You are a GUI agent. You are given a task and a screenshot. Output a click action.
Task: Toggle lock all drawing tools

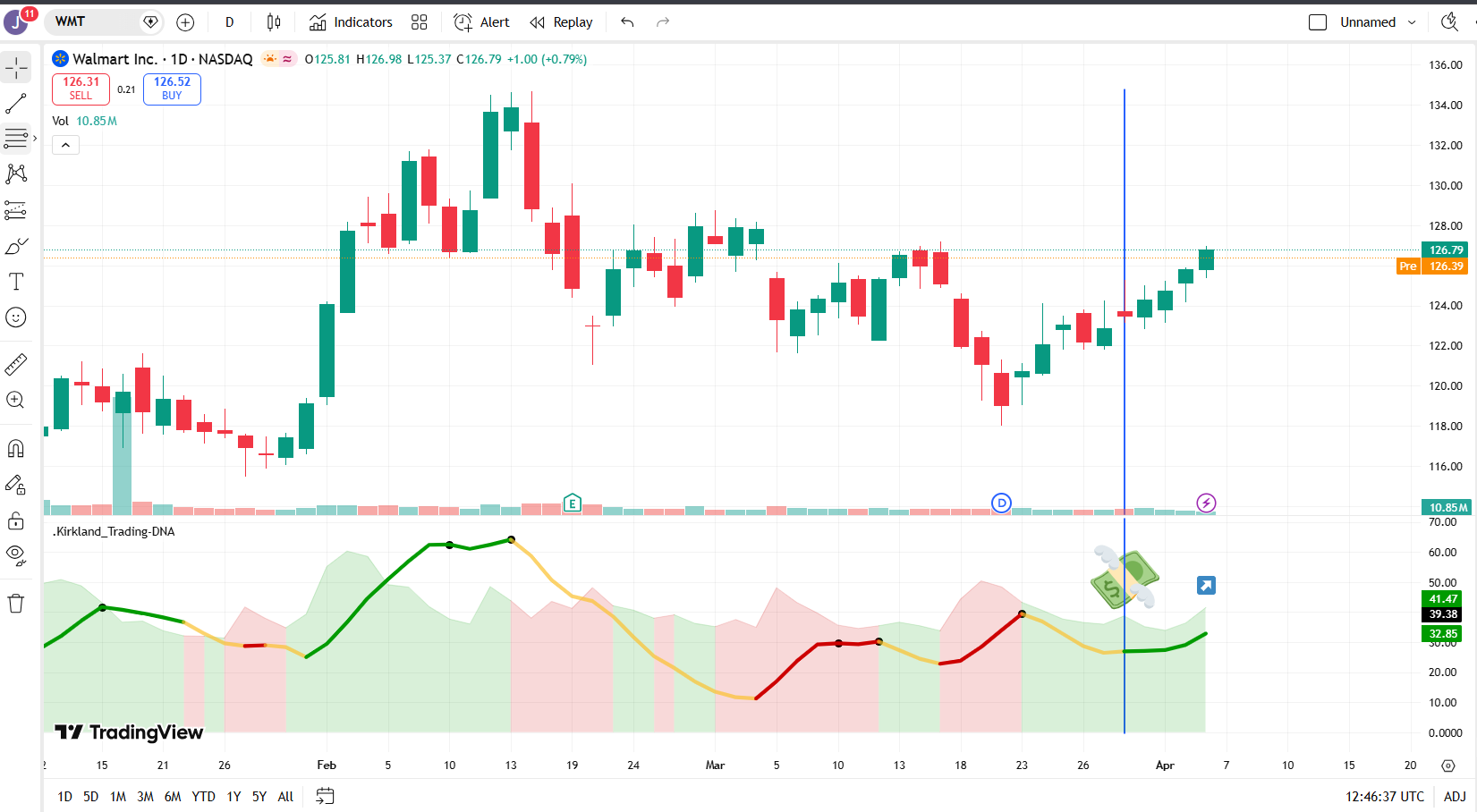tap(16, 520)
